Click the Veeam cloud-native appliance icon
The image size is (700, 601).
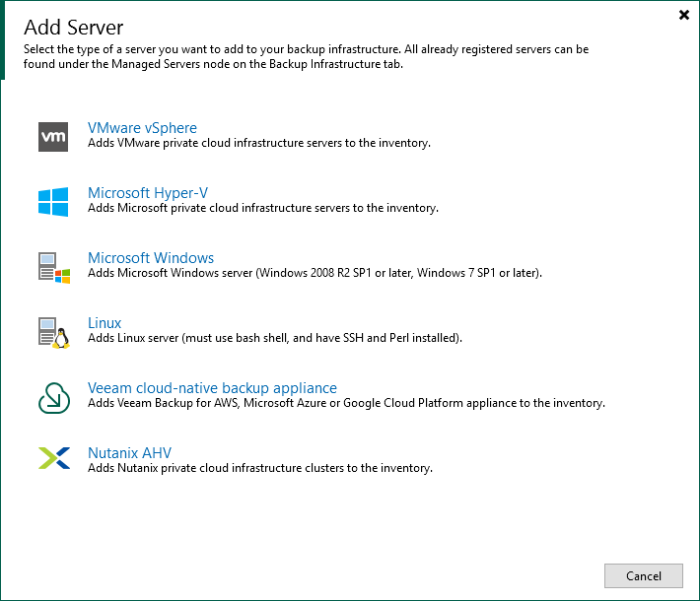point(54,398)
